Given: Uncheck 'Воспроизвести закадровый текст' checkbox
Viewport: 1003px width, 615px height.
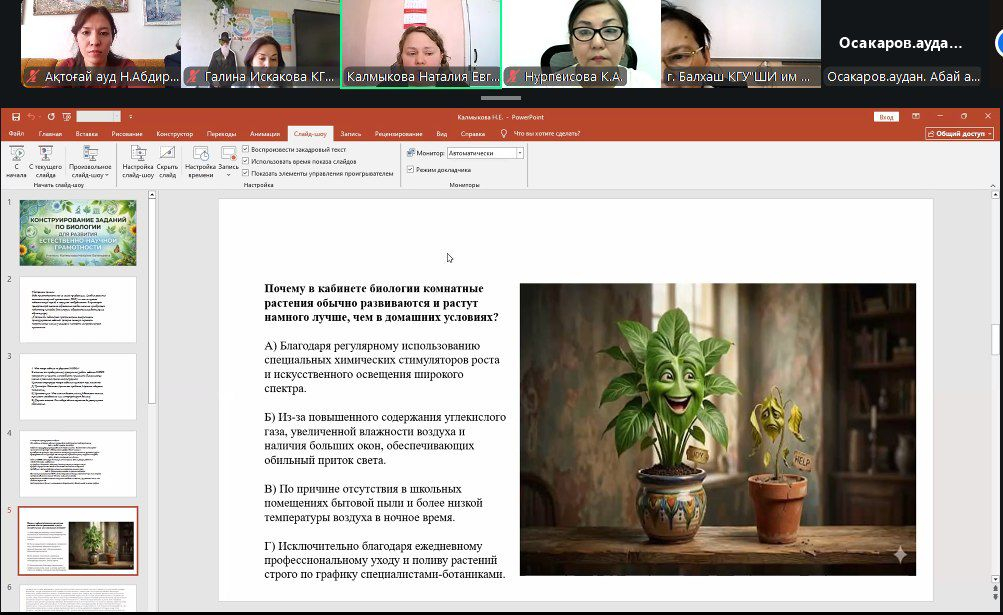Looking at the screenshot, I should (x=246, y=149).
